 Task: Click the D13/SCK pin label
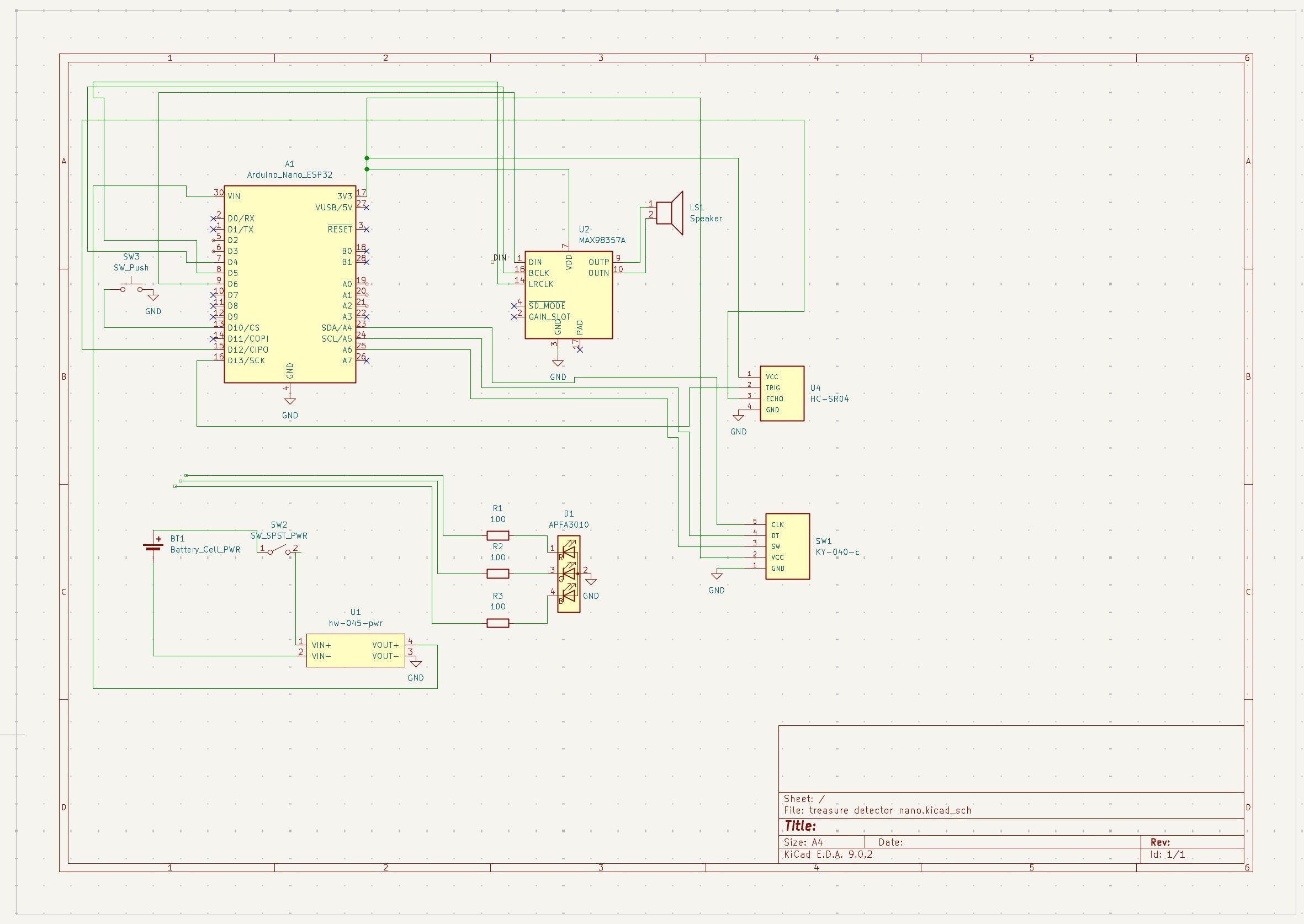coord(246,361)
